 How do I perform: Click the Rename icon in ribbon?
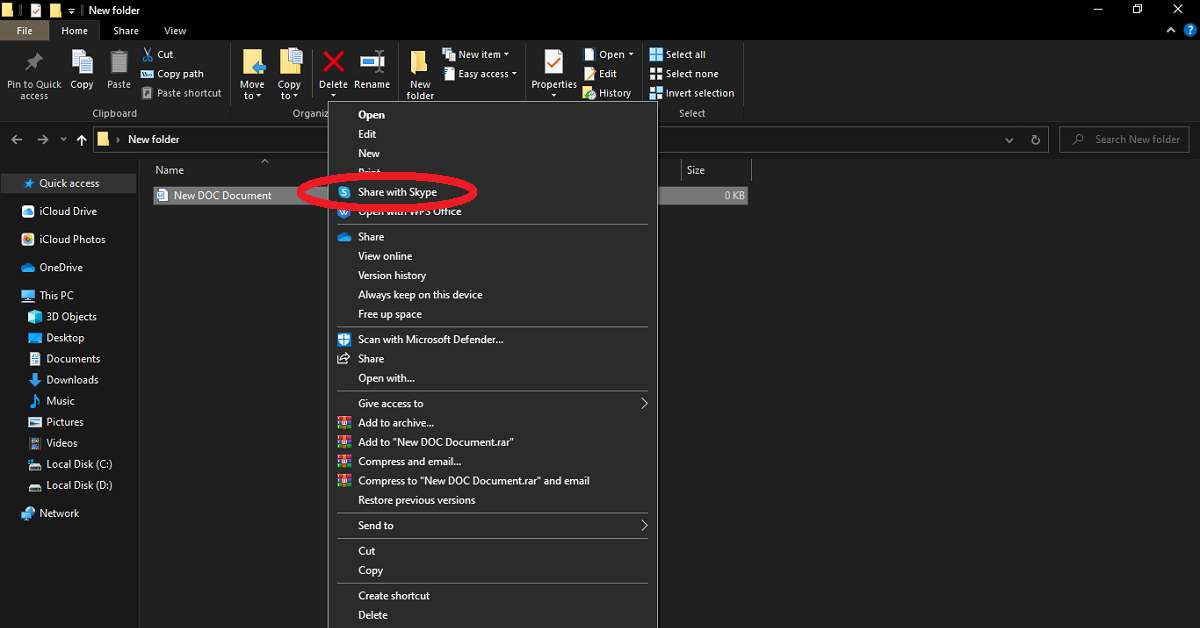[x=372, y=63]
